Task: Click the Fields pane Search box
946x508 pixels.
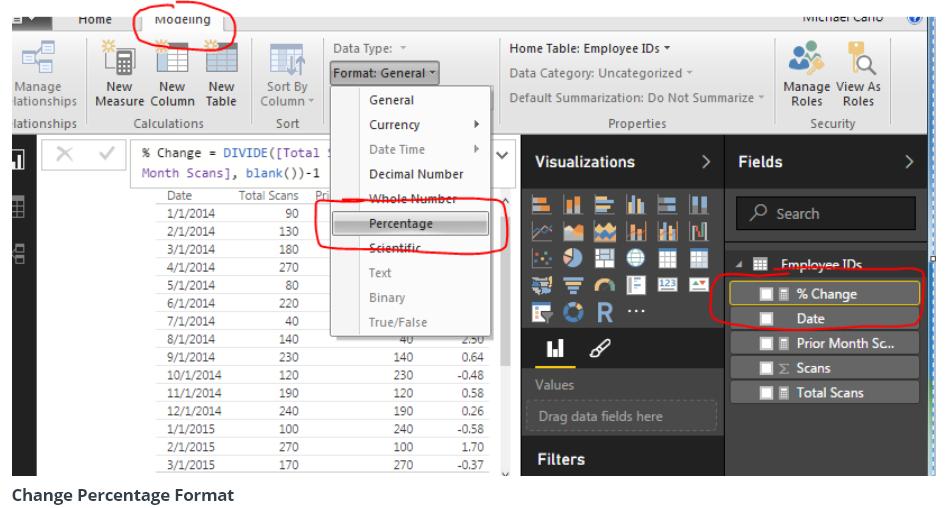Action: pyautogui.click(x=826, y=213)
